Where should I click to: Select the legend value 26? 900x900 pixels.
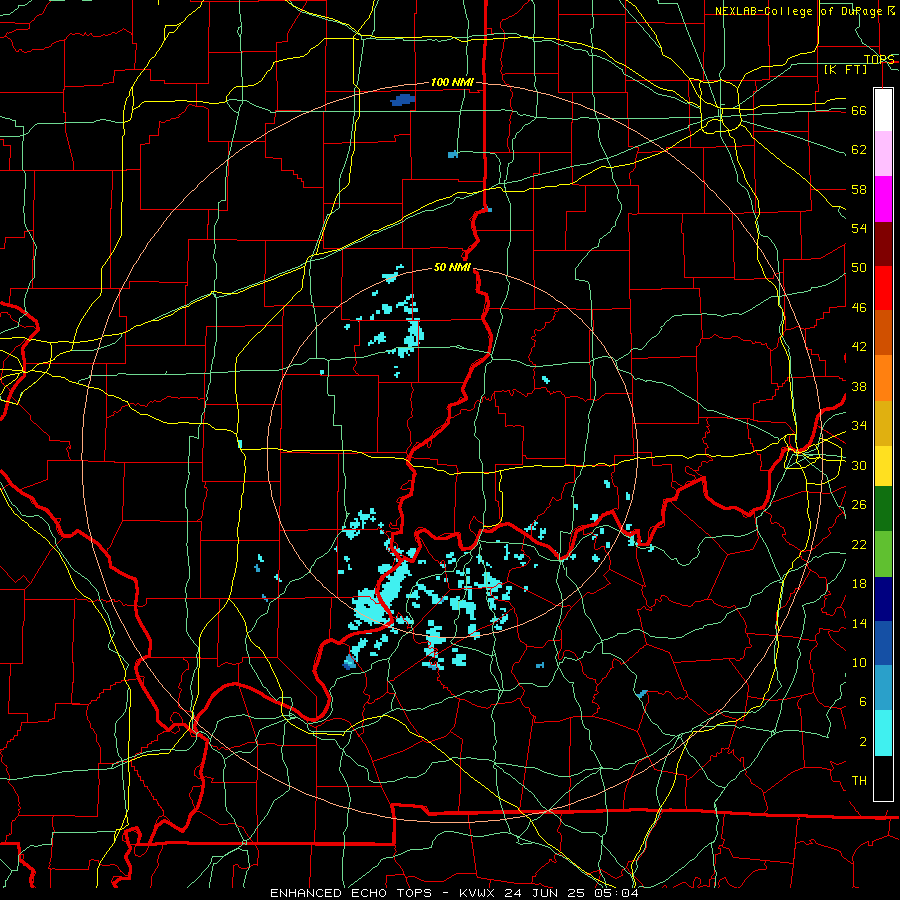[859, 505]
